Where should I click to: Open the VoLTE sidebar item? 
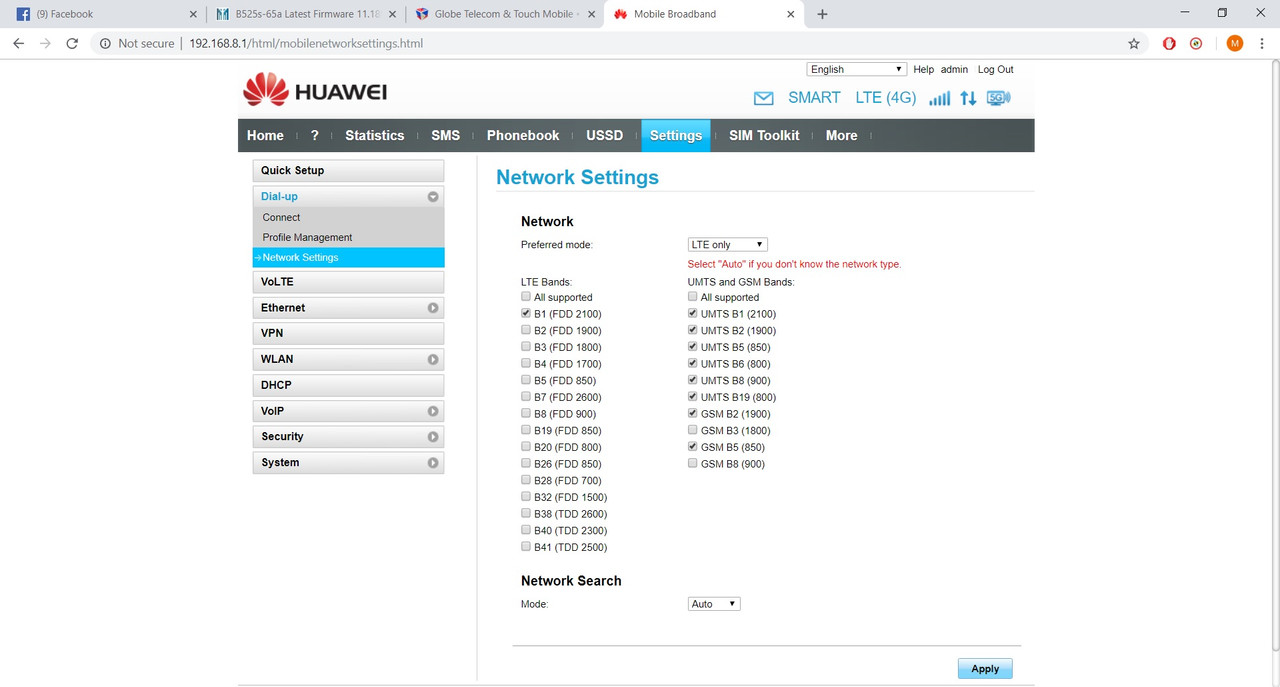pyautogui.click(x=348, y=282)
